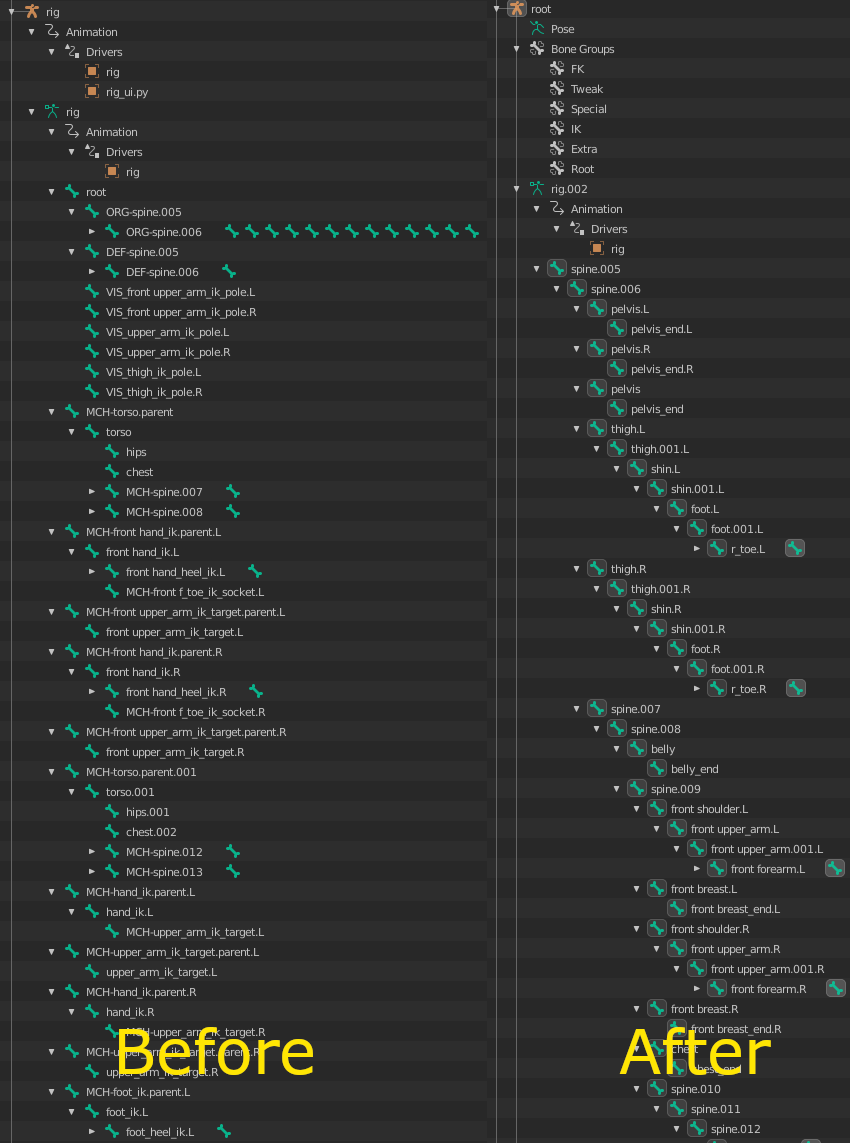Click the armature icon beside root
This screenshot has width=850, height=1143.
517,9
